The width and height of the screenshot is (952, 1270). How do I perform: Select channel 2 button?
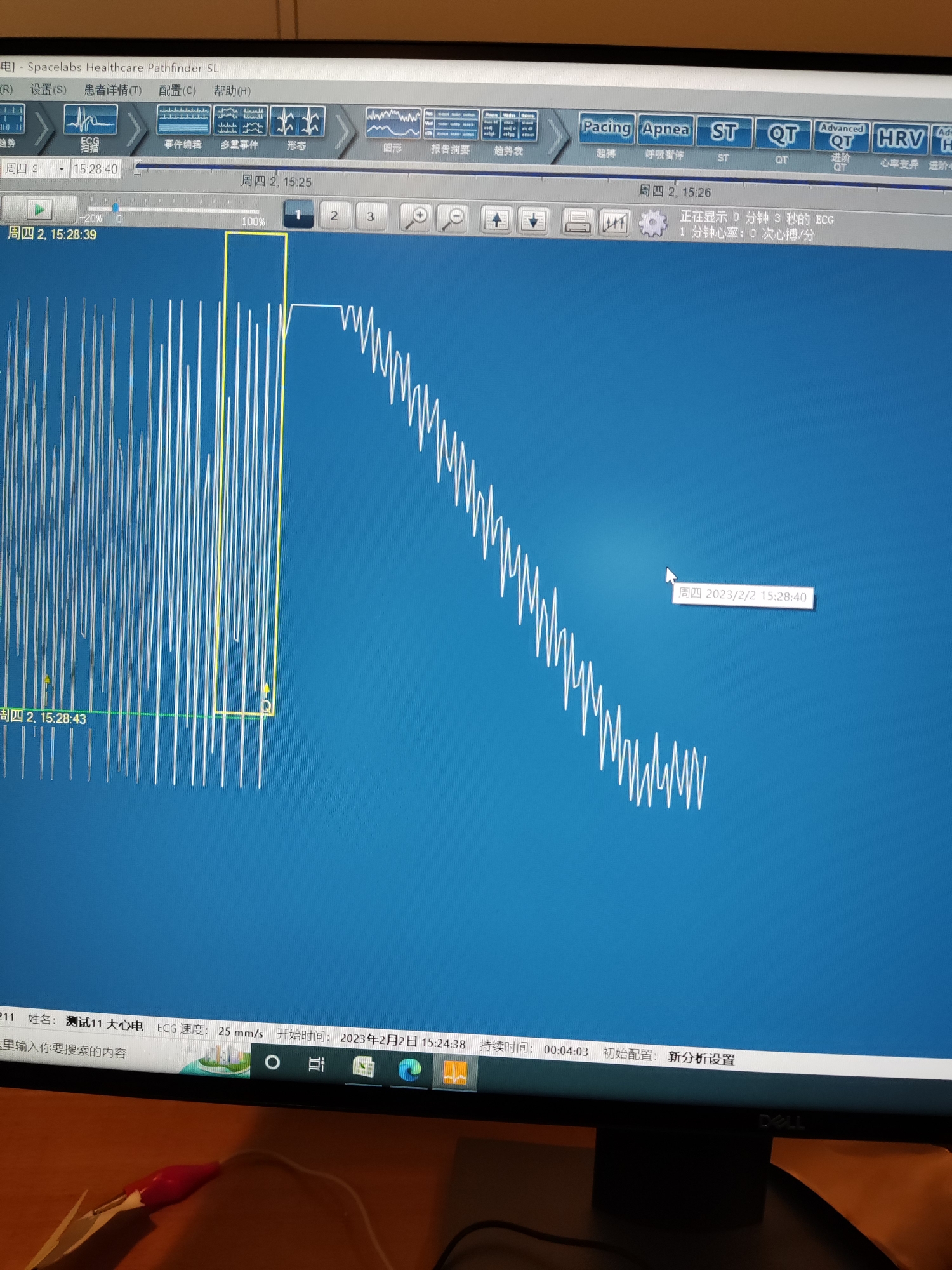[334, 215]
